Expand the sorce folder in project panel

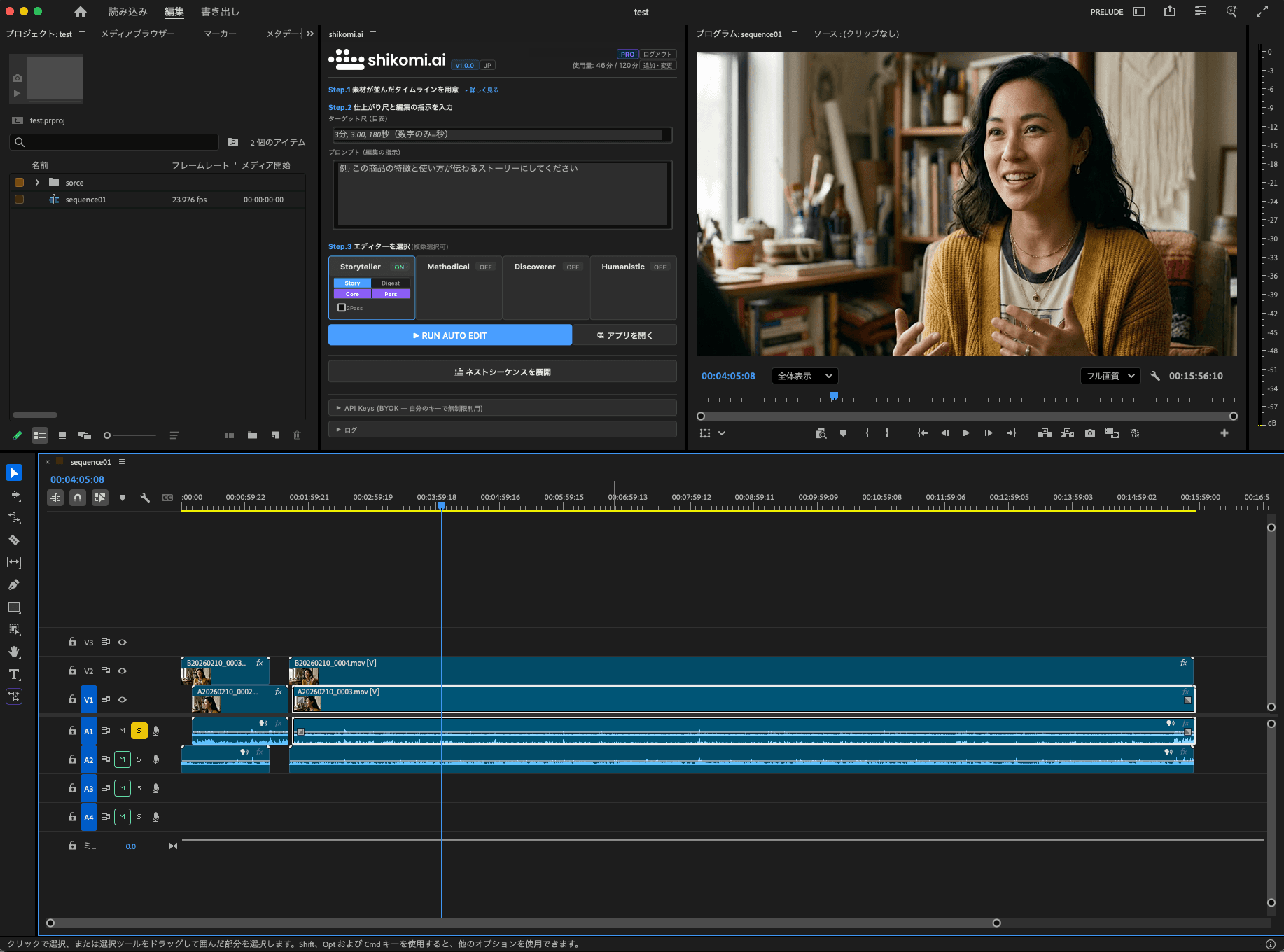(x=37, y=183)
